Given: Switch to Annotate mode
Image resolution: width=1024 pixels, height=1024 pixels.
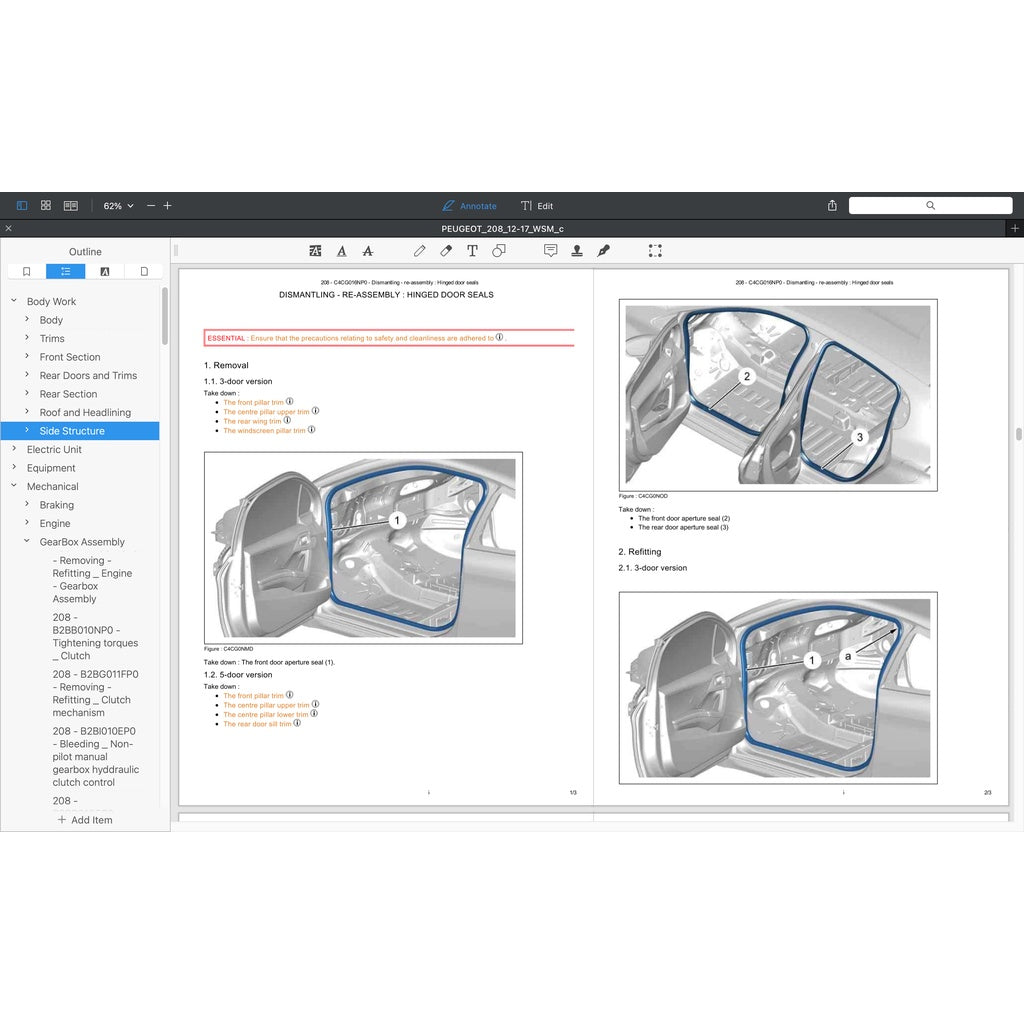Looking at the screenshot, I should [x=469, y=206].
